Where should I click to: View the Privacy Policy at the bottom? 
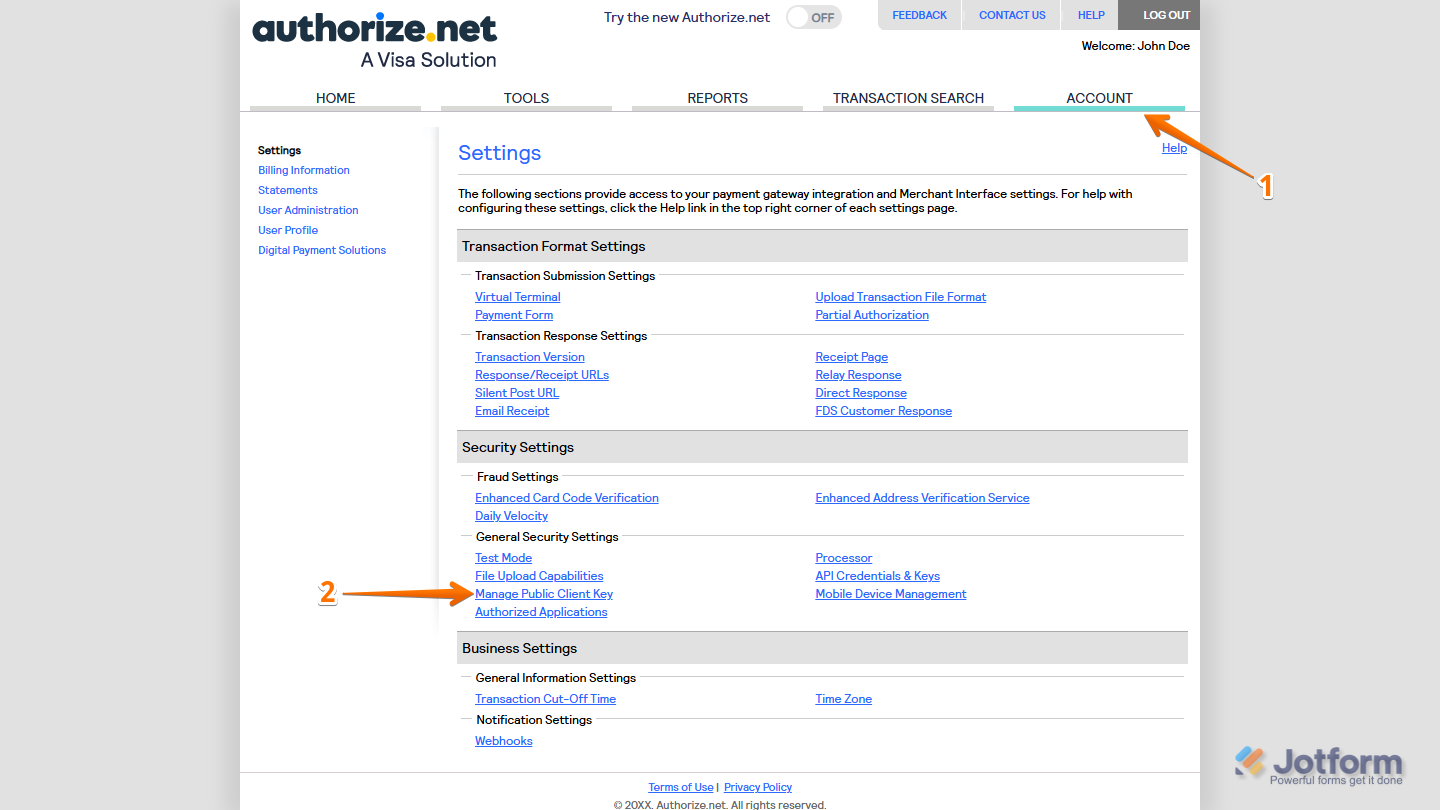pos(757,787)
